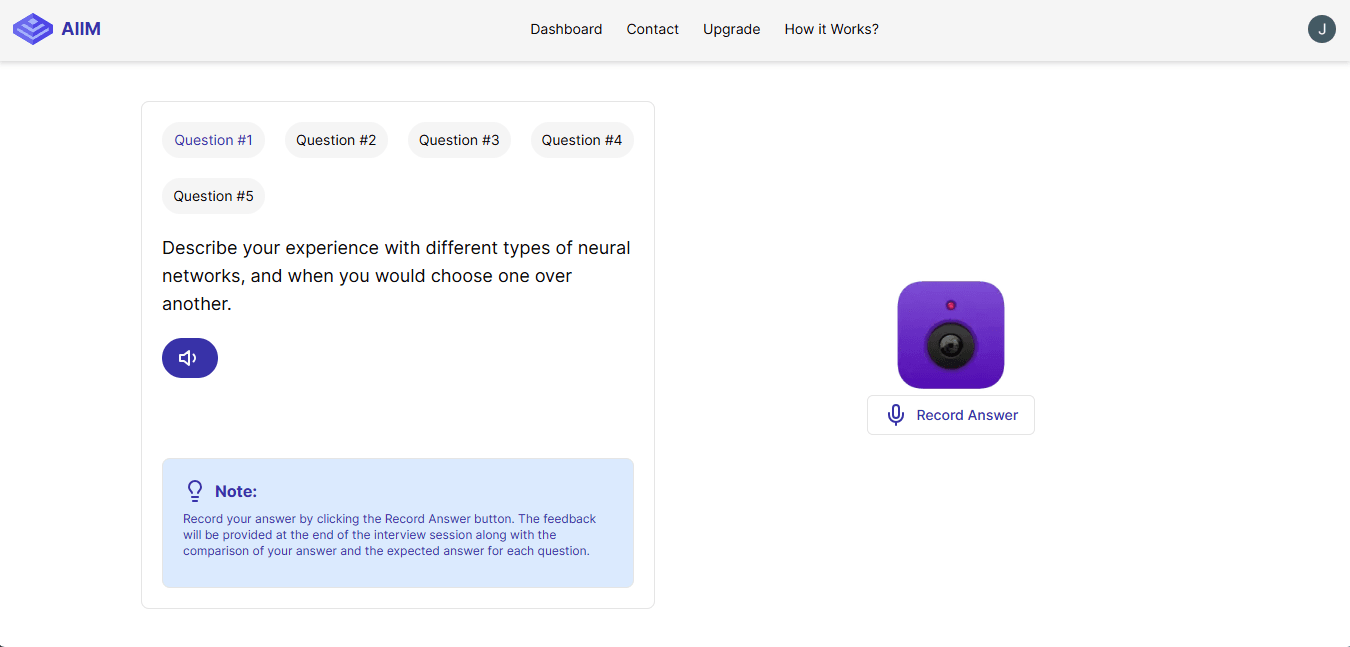The image size is (1350, 647).
Task: Click the AIIM stacked-layers logo icon
Action: [33, 29]
